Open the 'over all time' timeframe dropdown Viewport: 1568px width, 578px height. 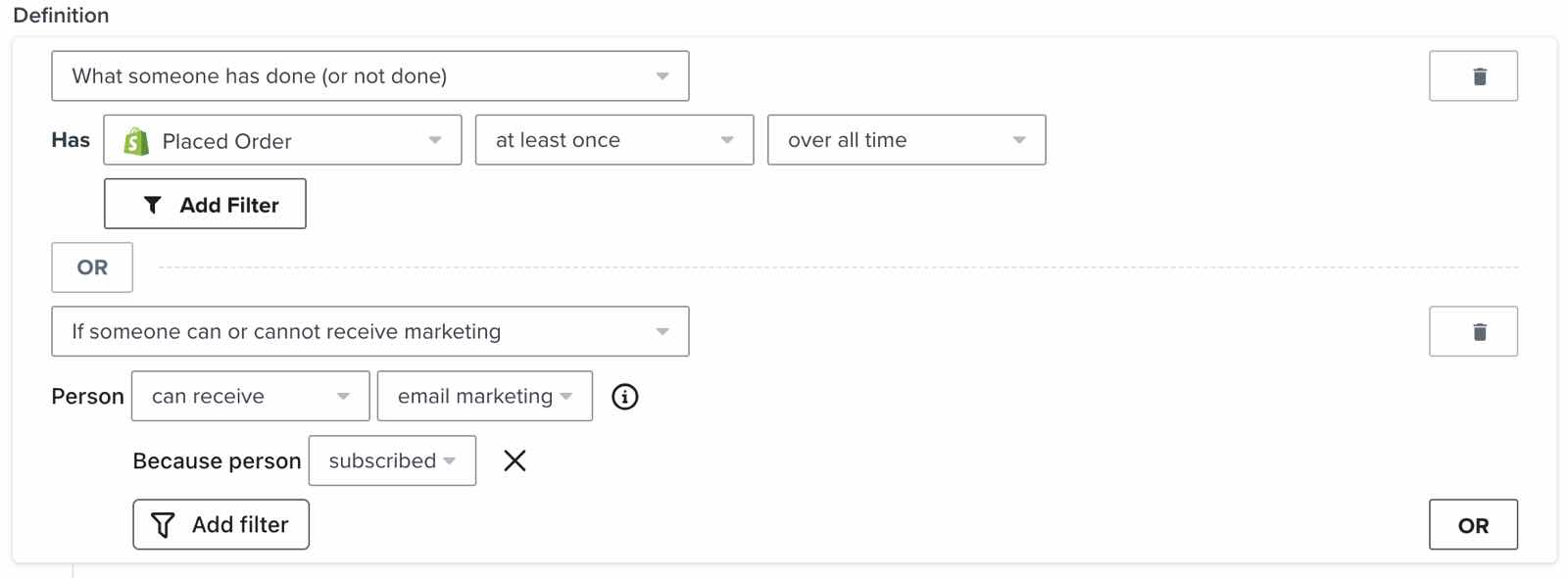[906, 140]
